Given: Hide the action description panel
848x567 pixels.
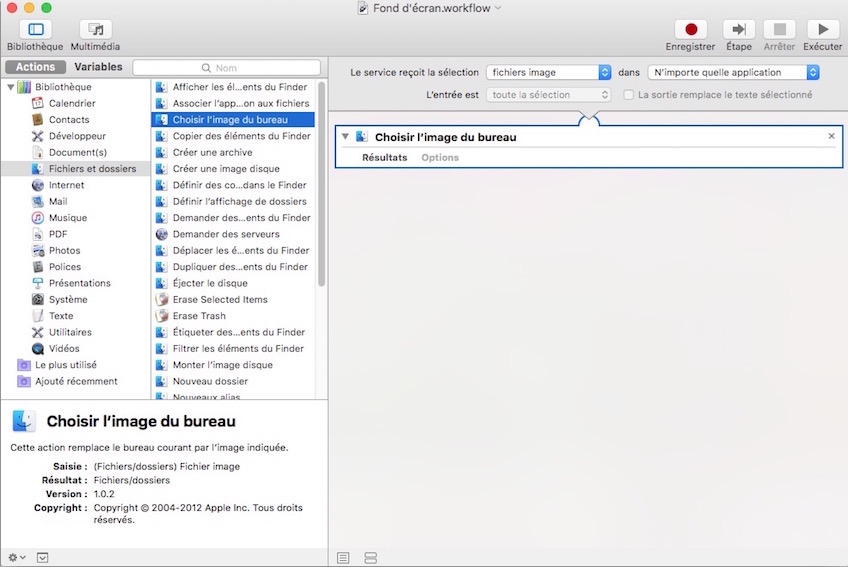Looking at the screenshot, I should (42, 557).
